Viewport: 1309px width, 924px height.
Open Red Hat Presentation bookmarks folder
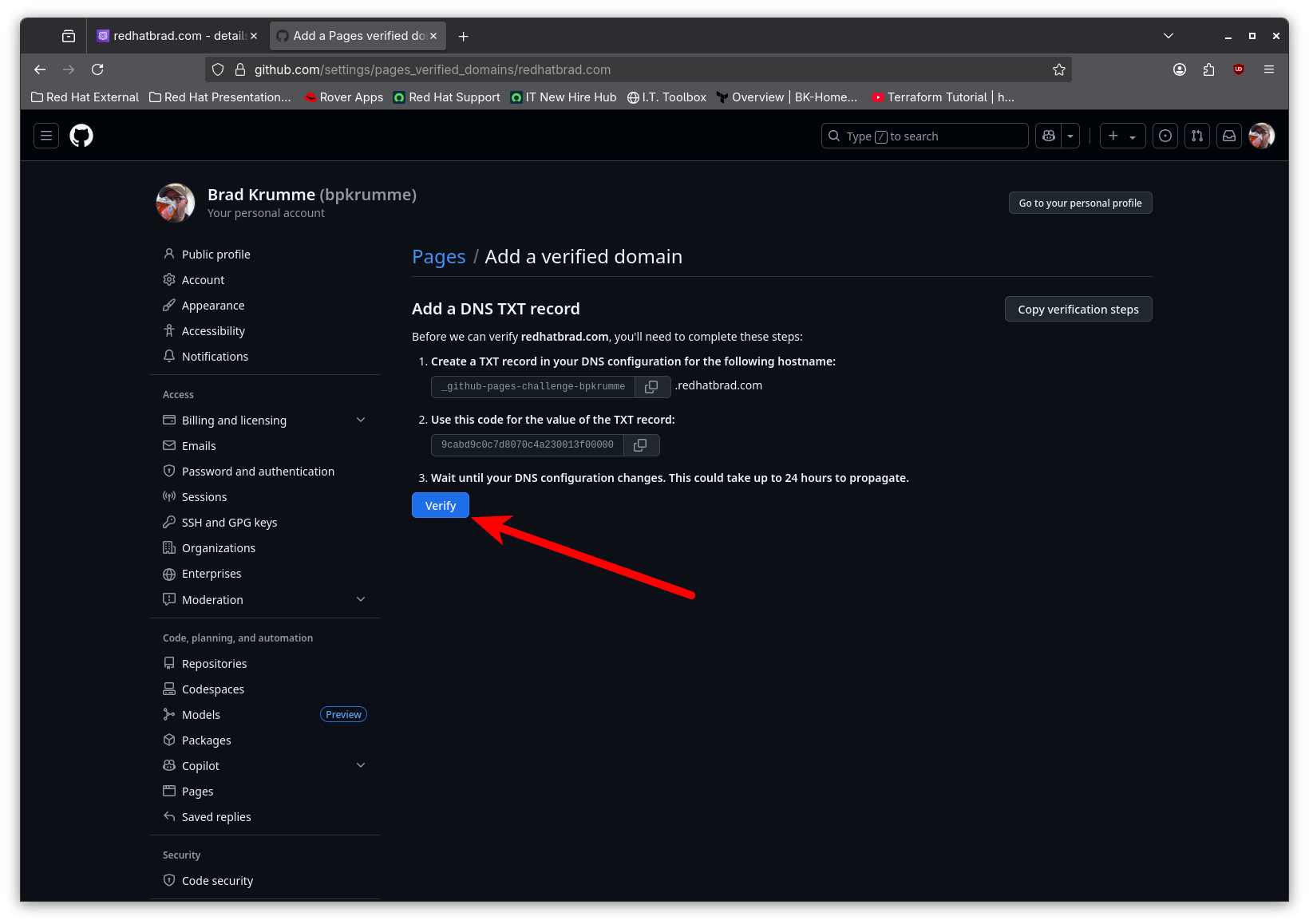click(x=220, y=97)
